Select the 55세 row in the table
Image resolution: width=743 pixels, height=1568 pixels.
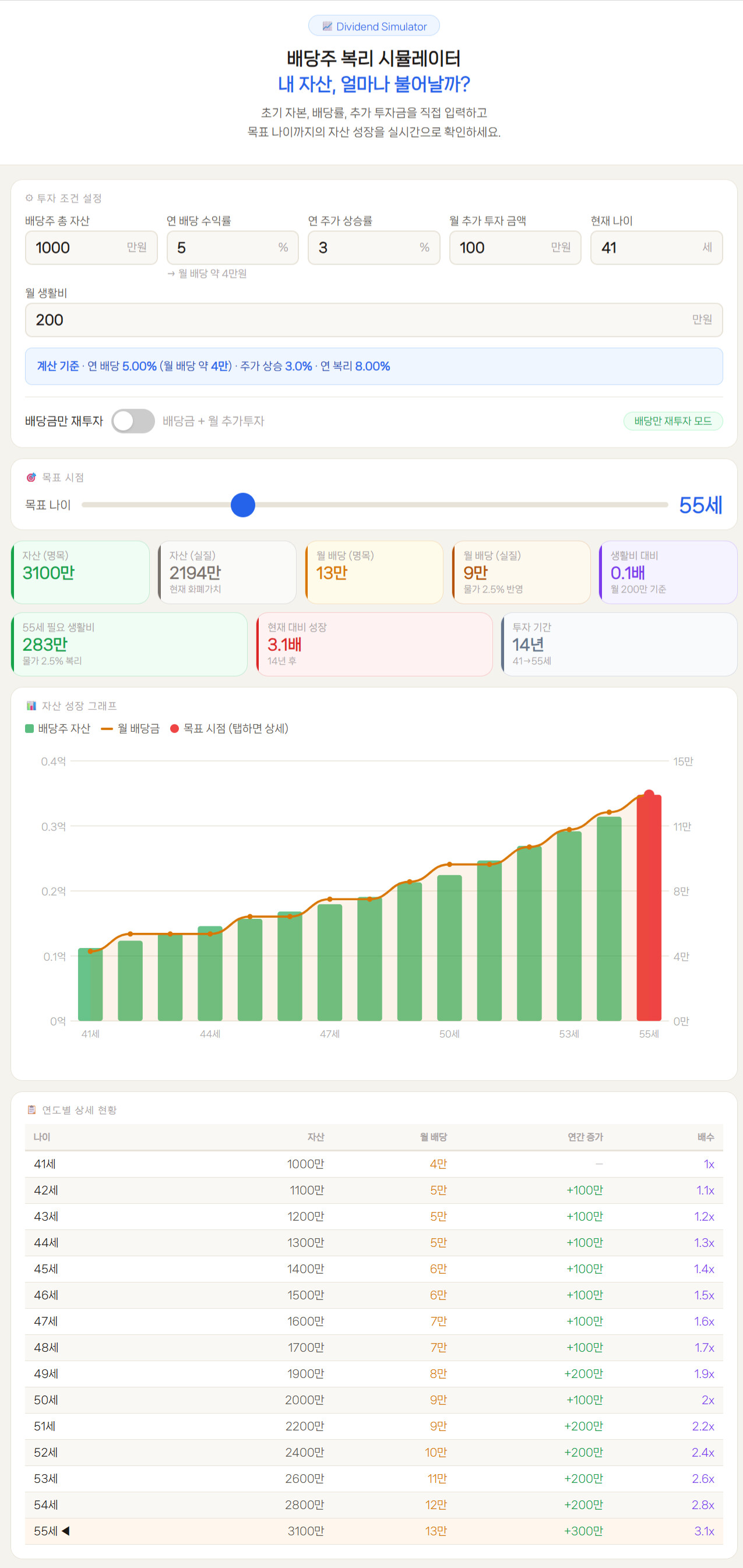coord(374,1531)
